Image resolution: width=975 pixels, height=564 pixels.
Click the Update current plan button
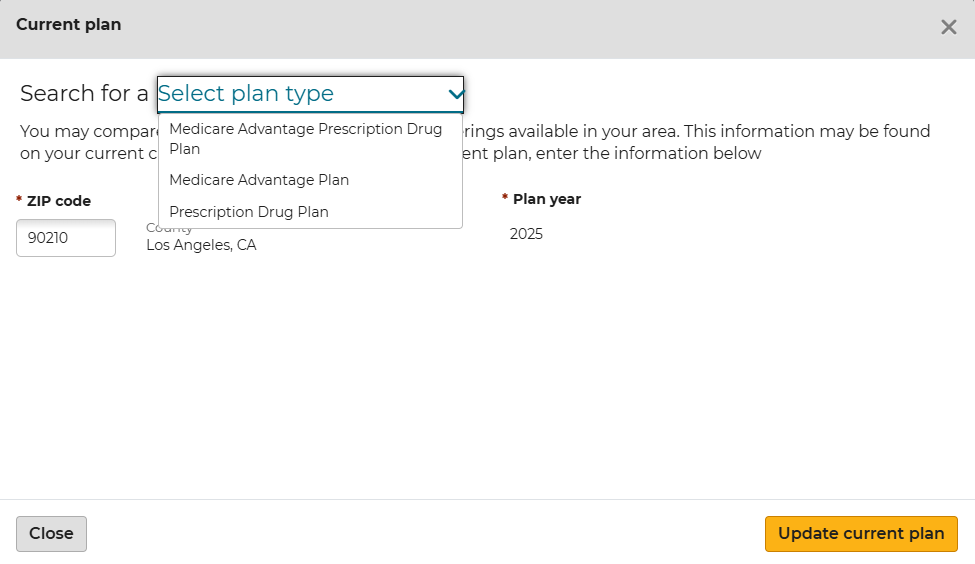click(861, 533)
